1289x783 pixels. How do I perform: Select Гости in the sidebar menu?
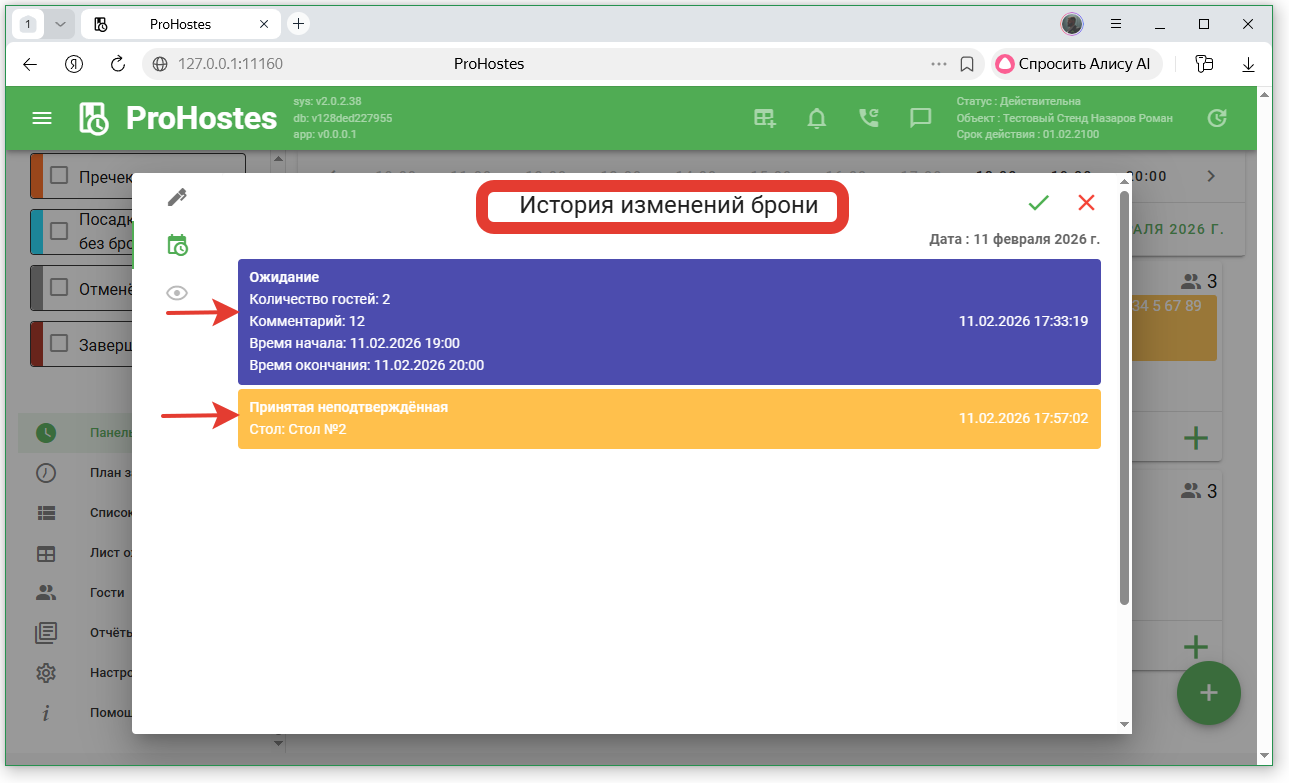pyautogui.click(x=107, y=592)
